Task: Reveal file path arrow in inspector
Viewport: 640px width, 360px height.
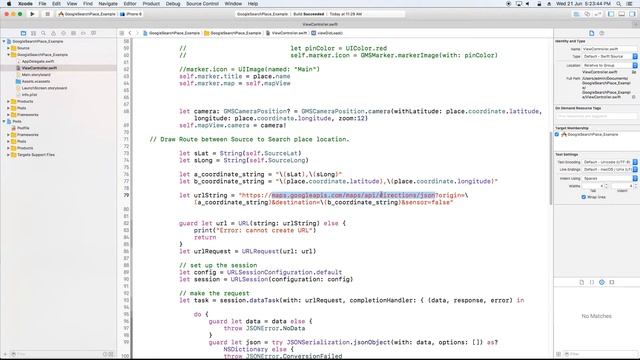Action: point(634,97)
